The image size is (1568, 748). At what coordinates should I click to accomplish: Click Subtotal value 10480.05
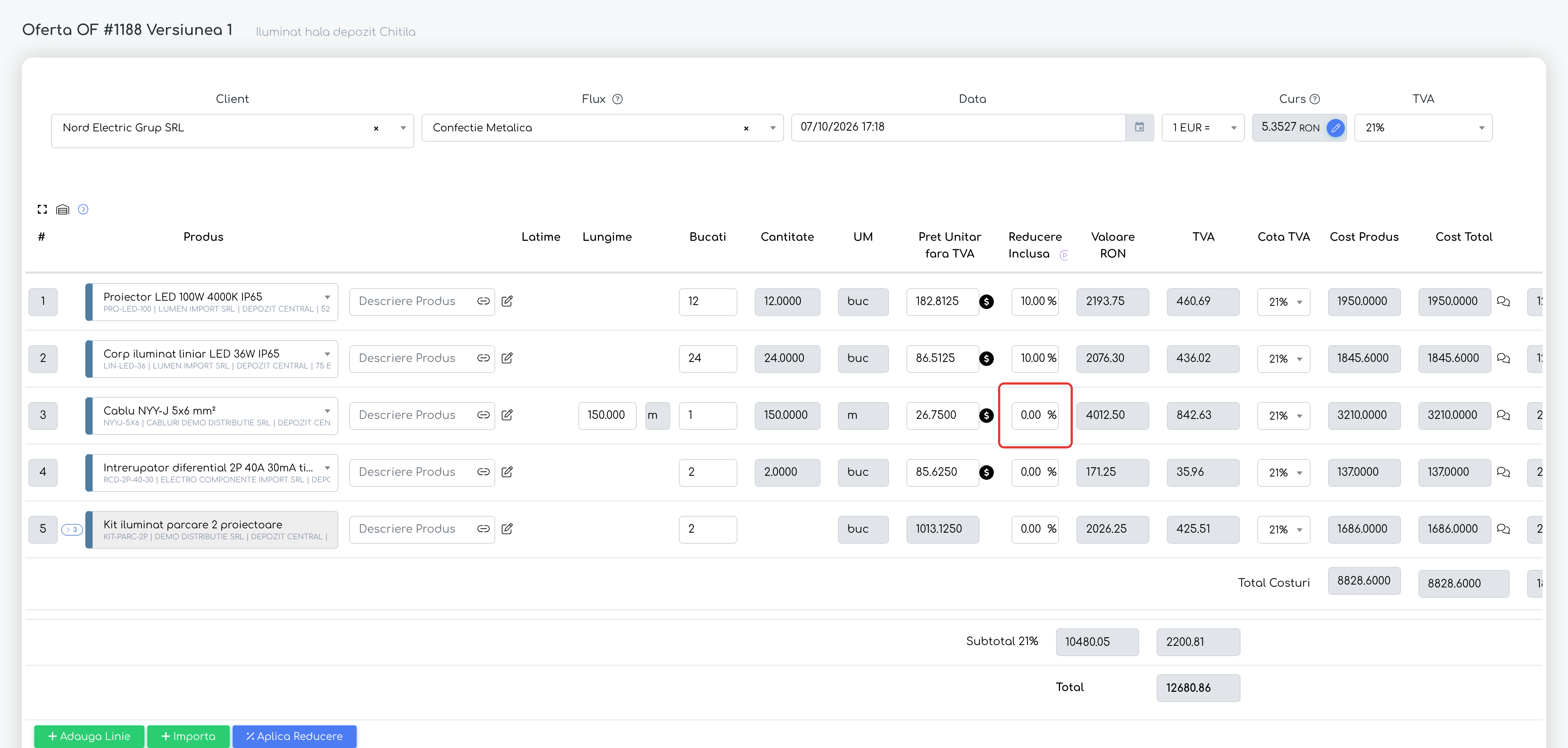point(1097,642)
